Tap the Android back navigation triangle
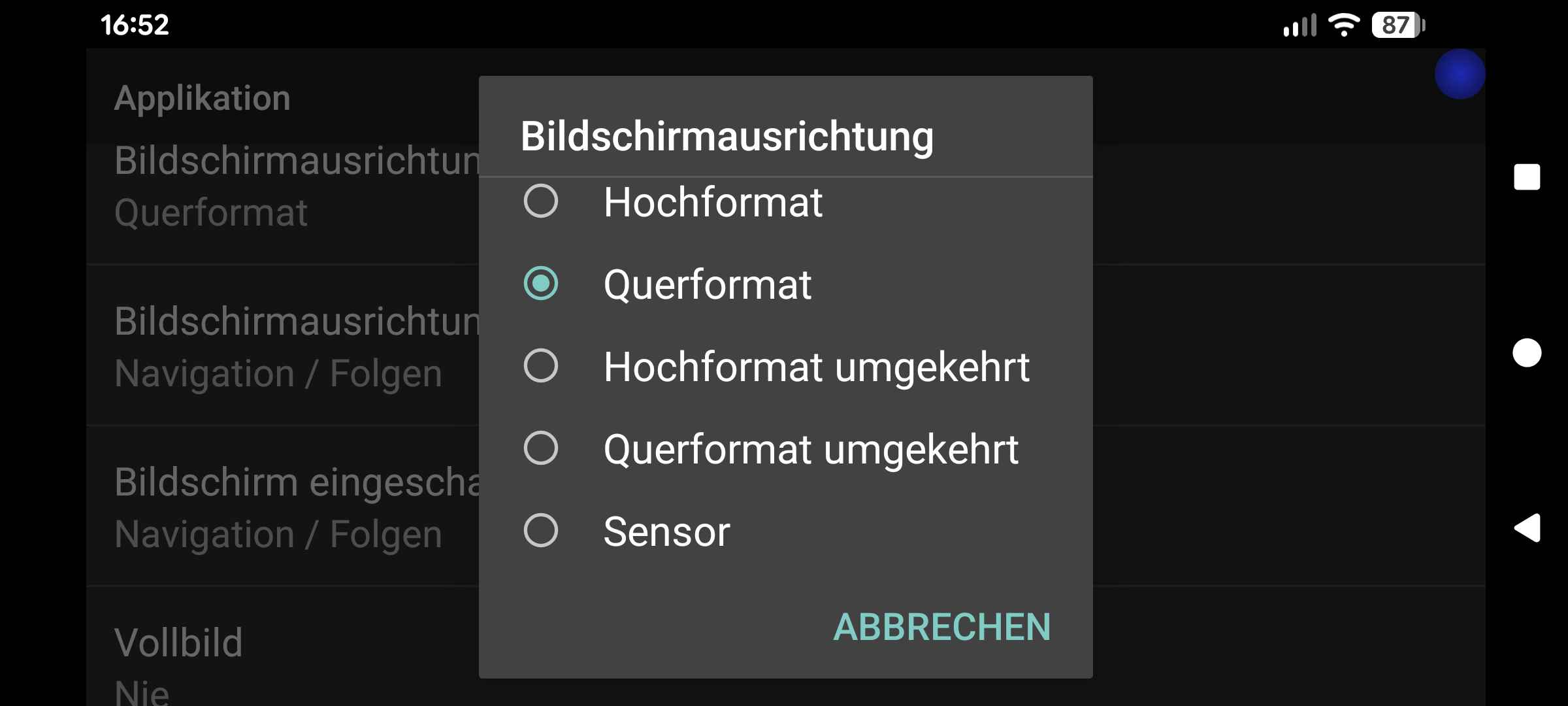The width and height of the screenshot is (1568, 706). point(1527,528)
